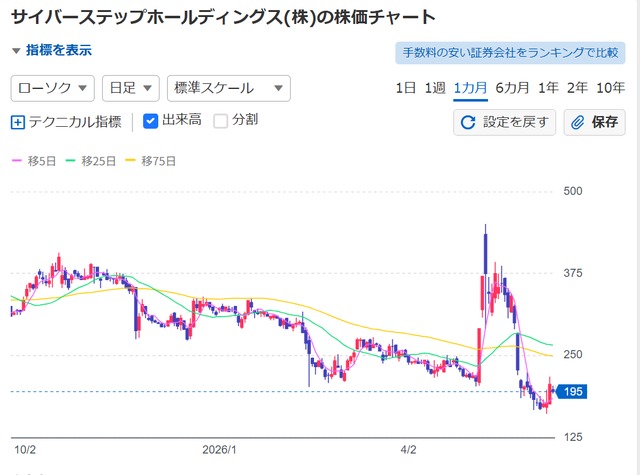Select the 10年 time range
This screenshot has width=640, height=475.
611,88
